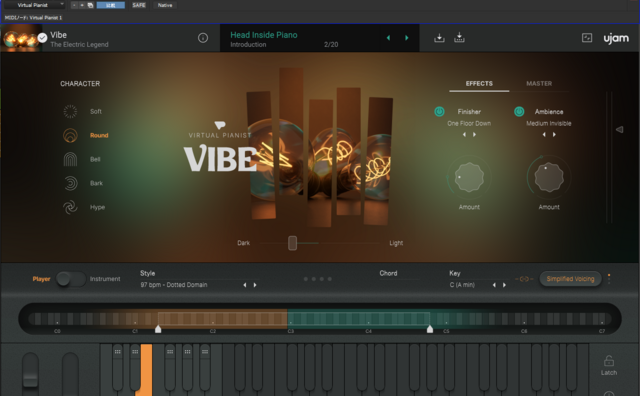
Task: Click the load preset icon with tray
Action: click(x=439, y=38)
